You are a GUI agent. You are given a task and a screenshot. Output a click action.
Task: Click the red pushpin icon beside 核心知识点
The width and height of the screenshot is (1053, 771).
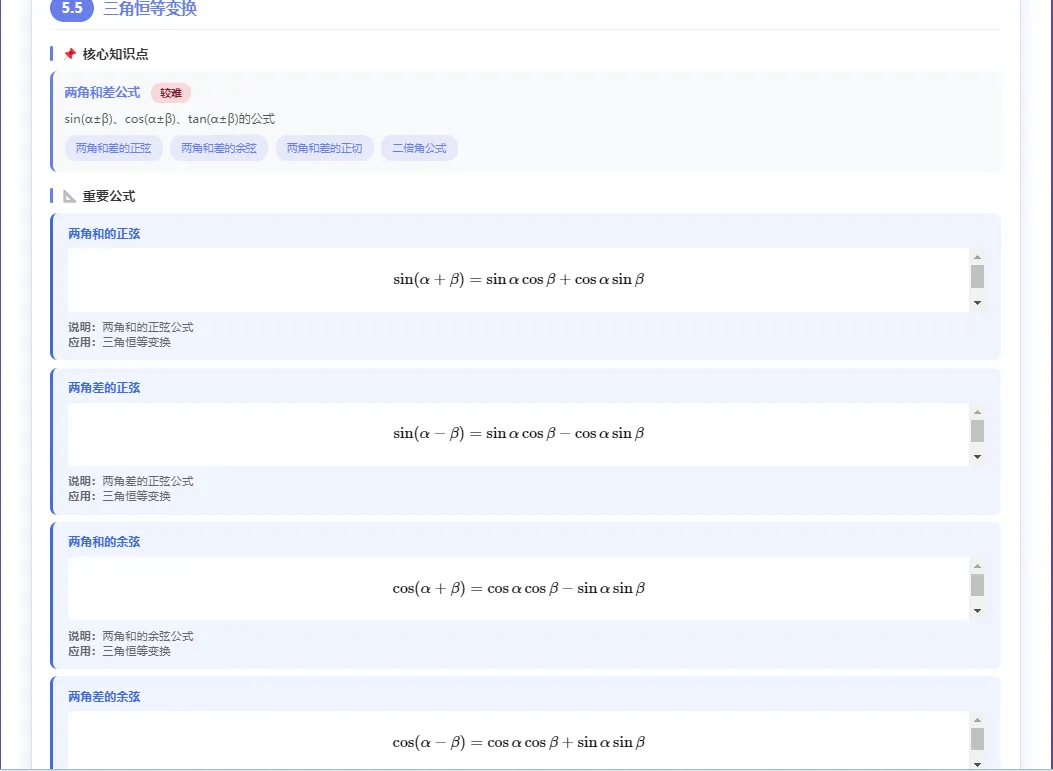[x=70, y=54]
